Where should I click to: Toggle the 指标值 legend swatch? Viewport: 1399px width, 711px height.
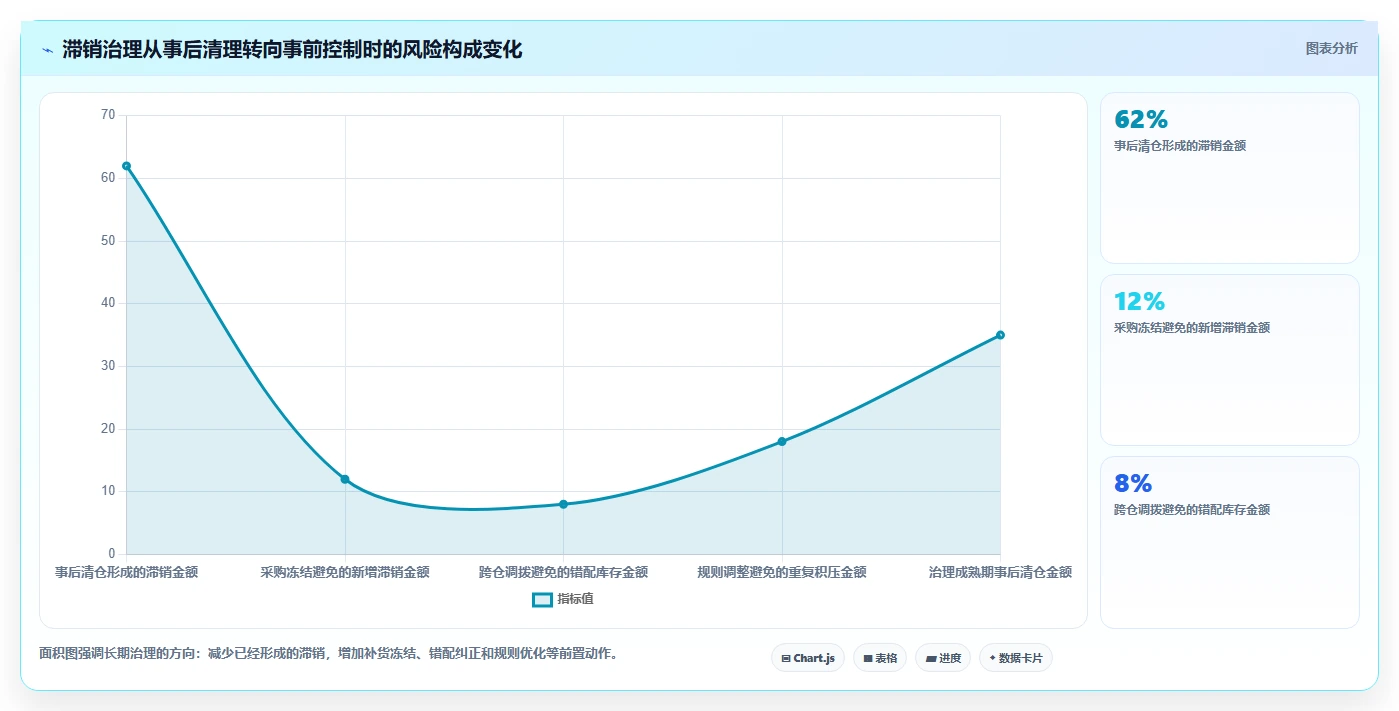[542, 599]
